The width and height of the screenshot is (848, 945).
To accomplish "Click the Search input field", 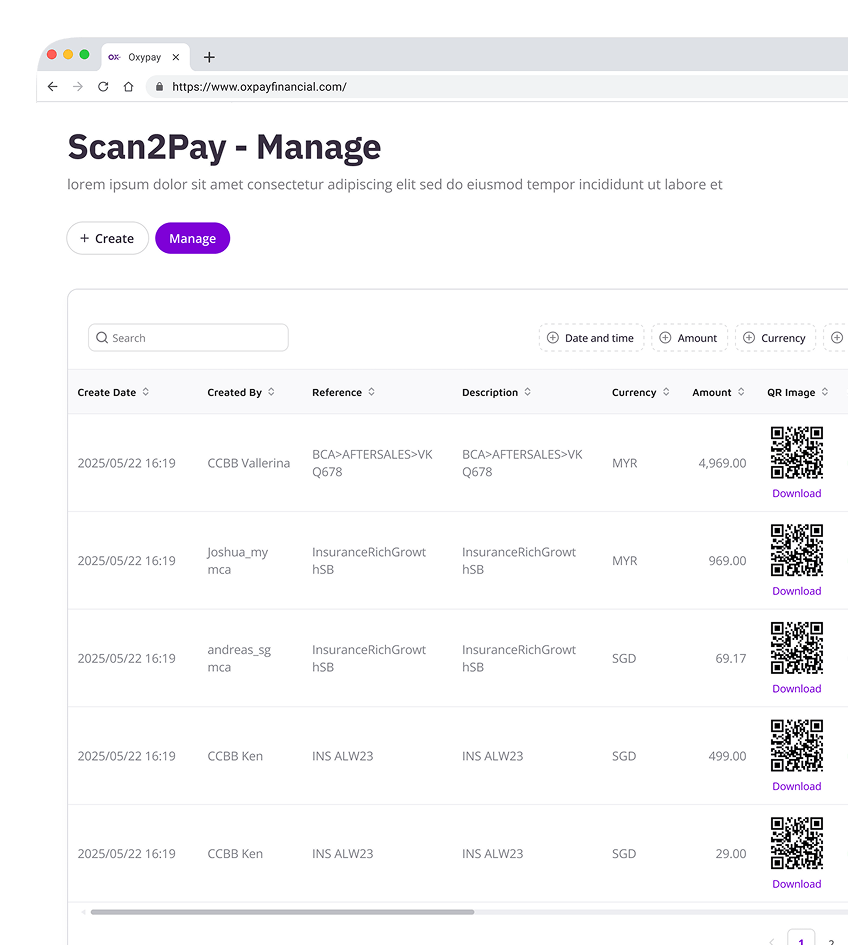I will pyautogui.click(x=188, y=338).
